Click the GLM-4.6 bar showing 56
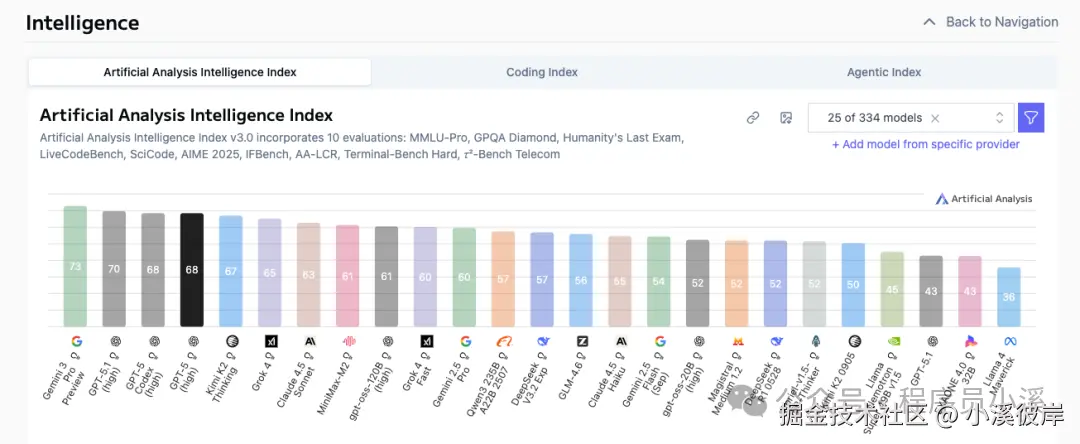The height and width of the screenshot is (444, 1080). click(x=581, y=280)
